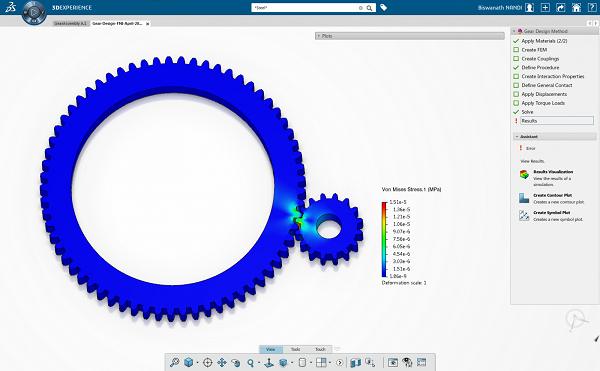Viewport: 600px width, 371px height.
Task: Click the Home icon in the top bar
Action: tap(576, 7)
